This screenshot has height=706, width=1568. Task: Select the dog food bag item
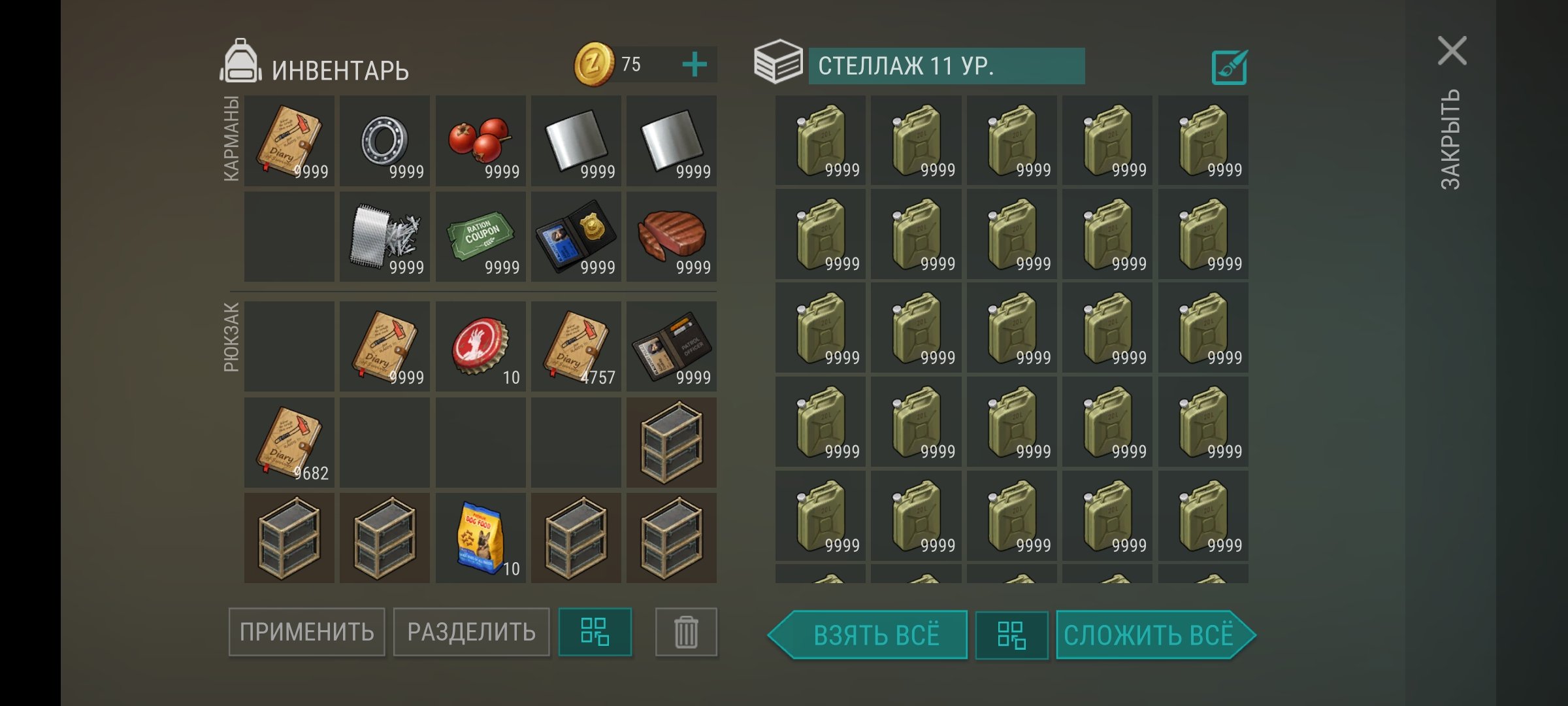[x=480, y=538]
